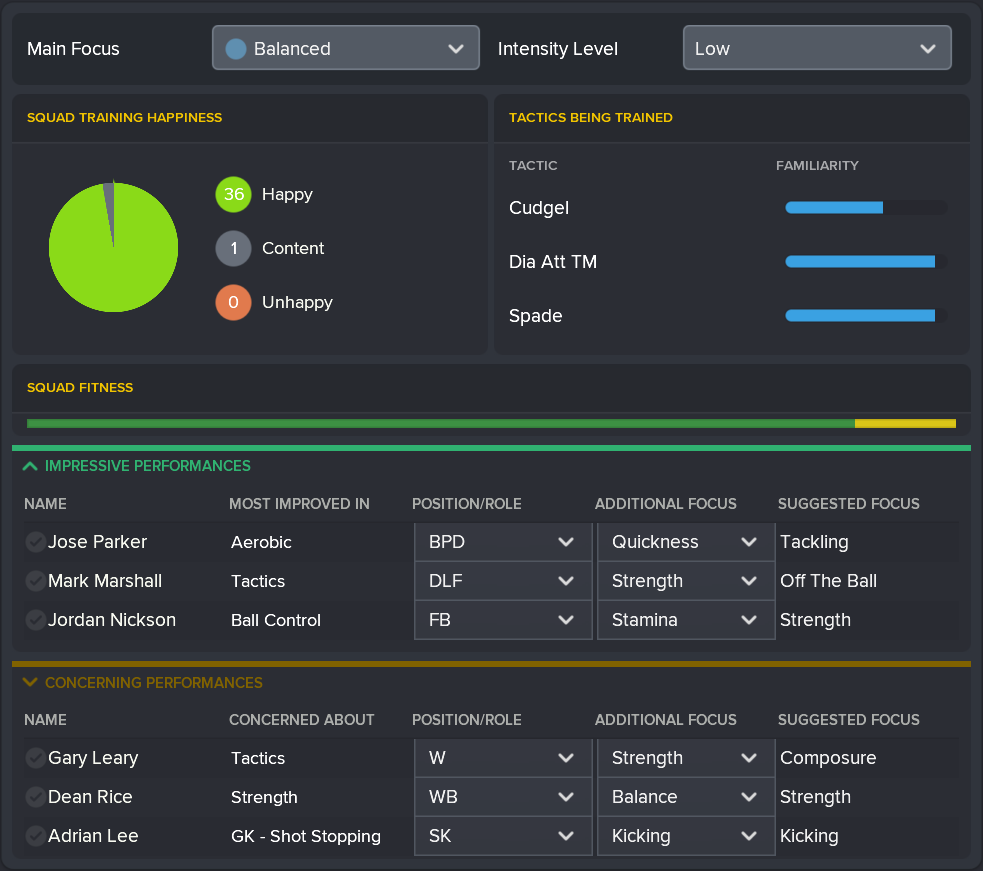983x871 pixels.
Task: Tick the check icon beside Jose Parker
Action: click(35, 542)
